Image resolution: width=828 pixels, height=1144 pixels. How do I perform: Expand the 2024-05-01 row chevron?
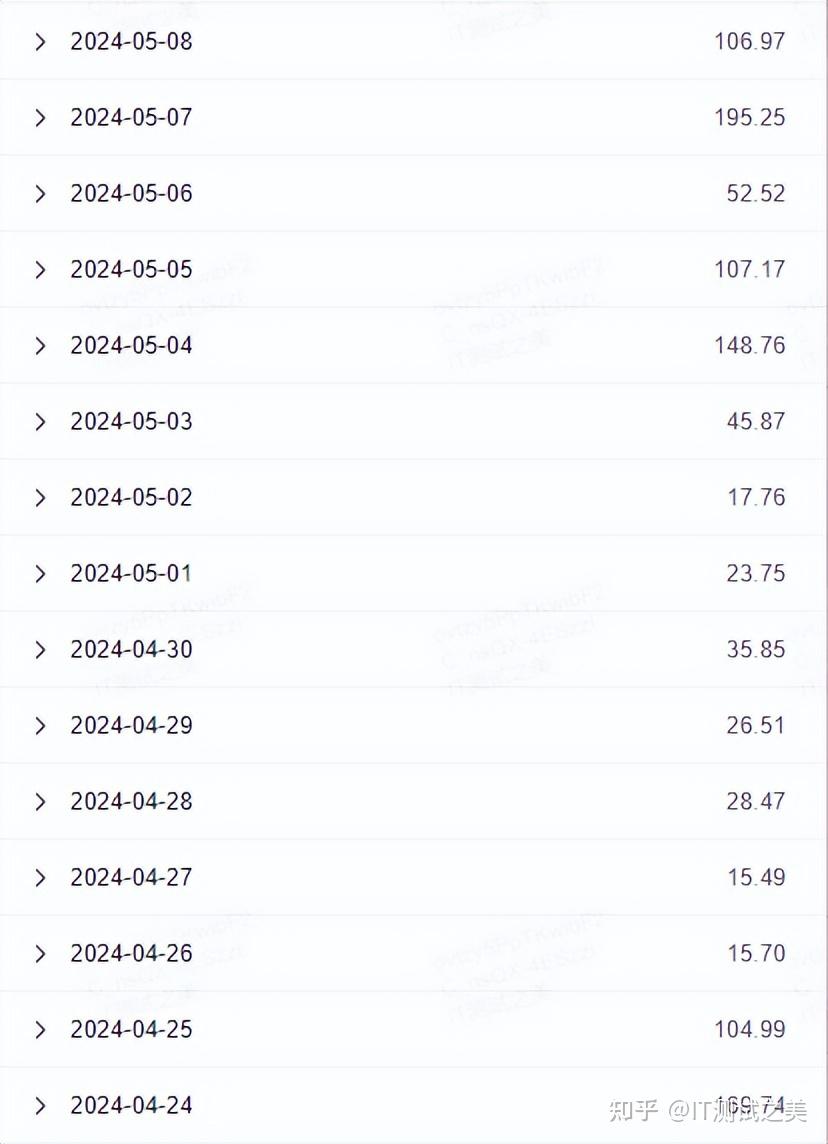(40, 573)
